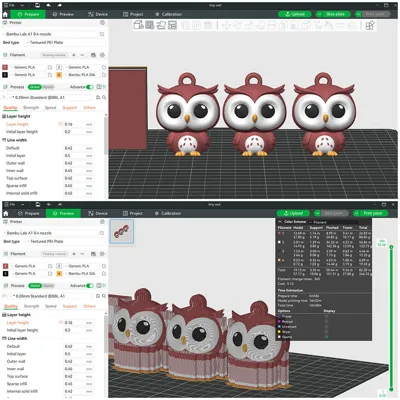The image size is (400, 400).
Task: Click Slice plate button in top window
Action: (336, 14)
